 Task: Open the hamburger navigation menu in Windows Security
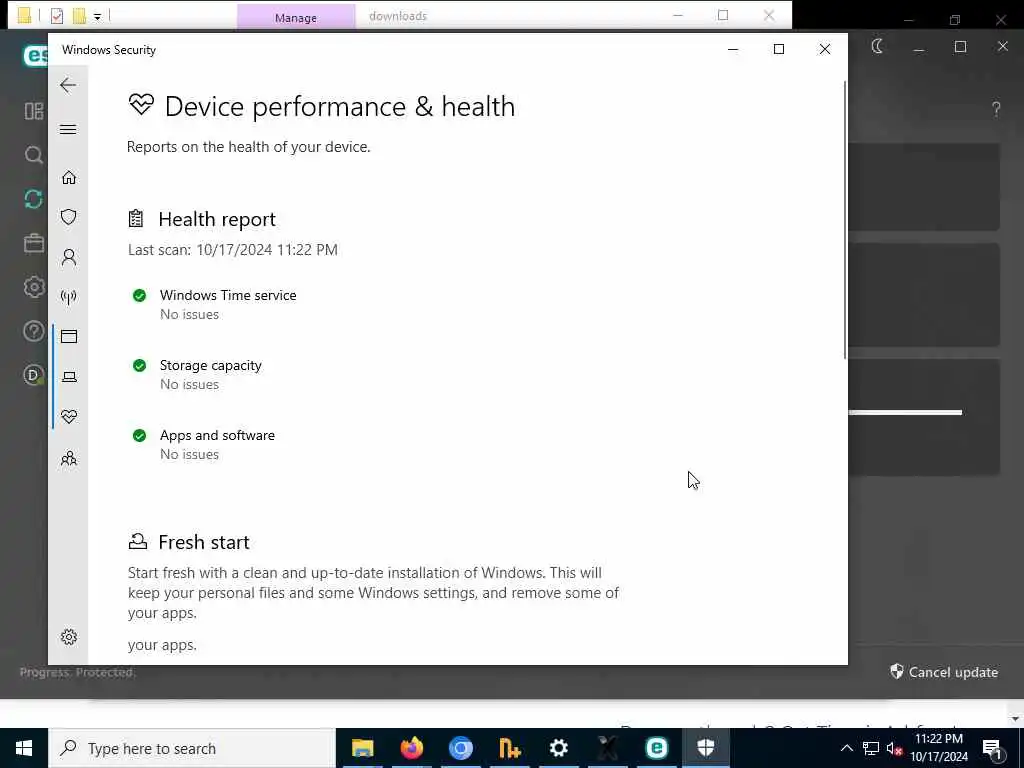[68, 129]
